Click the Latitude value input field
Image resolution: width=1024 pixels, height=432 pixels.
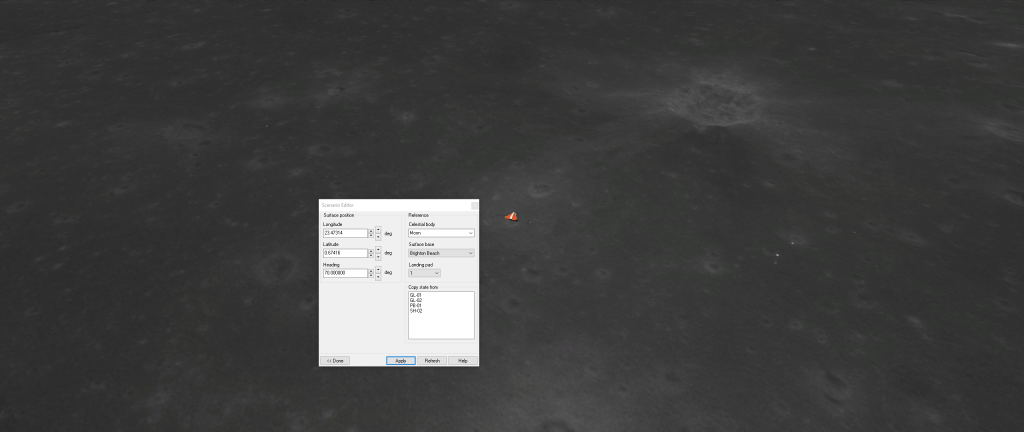345,253
